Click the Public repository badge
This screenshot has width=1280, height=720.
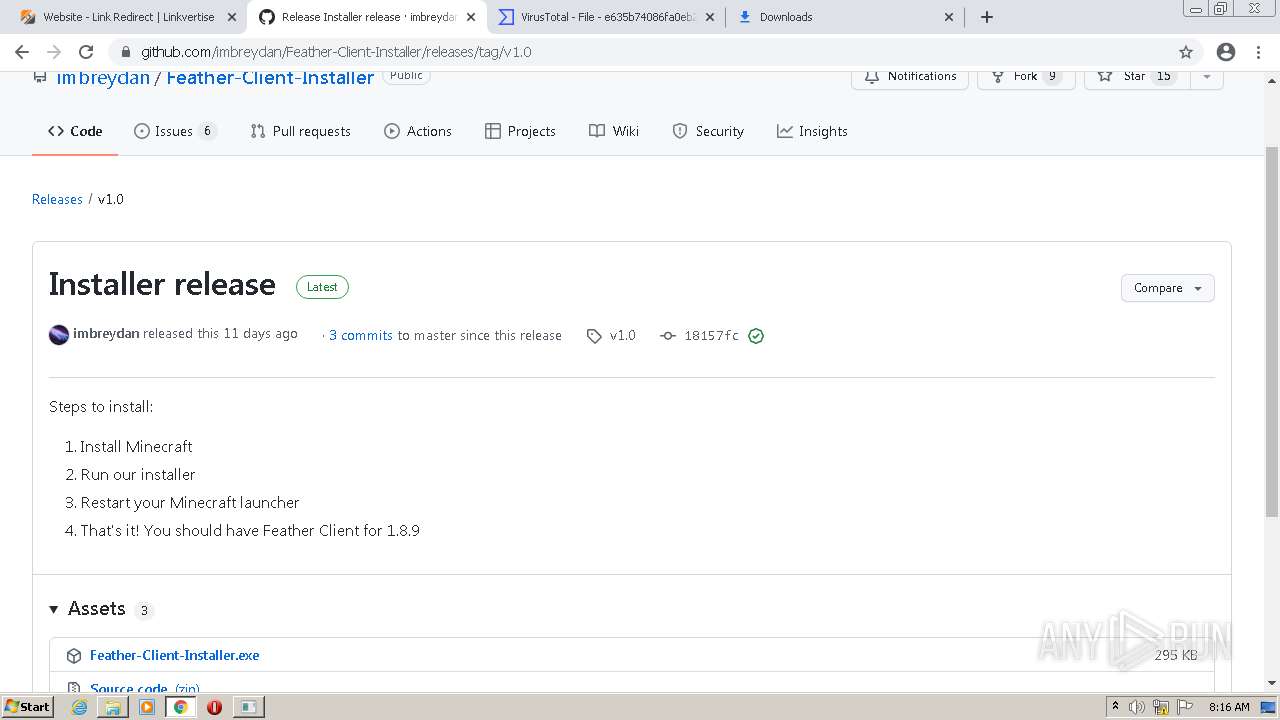(406, 76)
